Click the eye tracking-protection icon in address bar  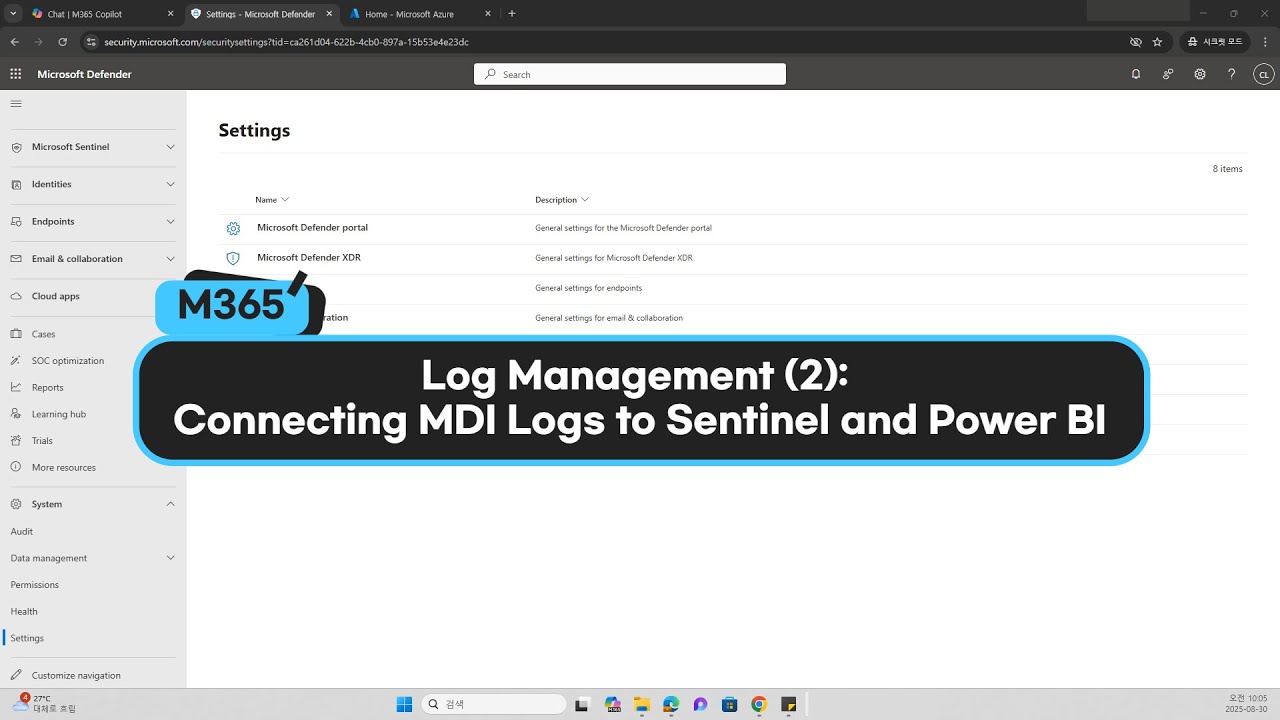point(1135,42)
